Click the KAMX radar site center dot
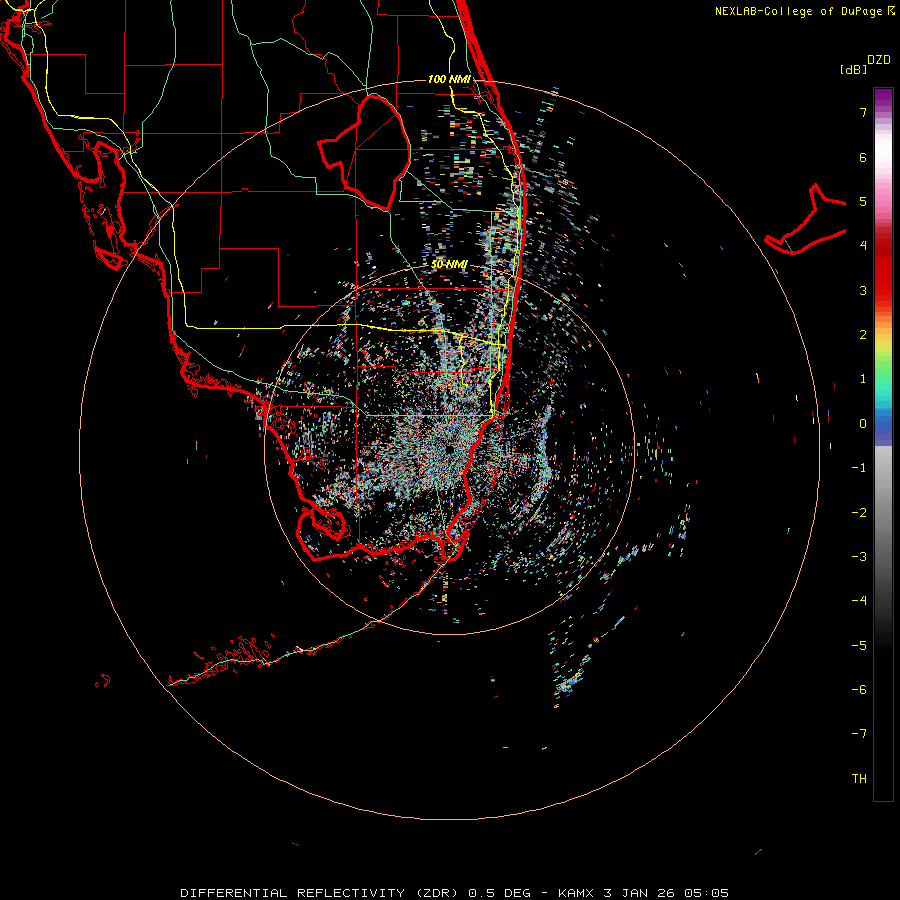 click(x=449, y=449)
